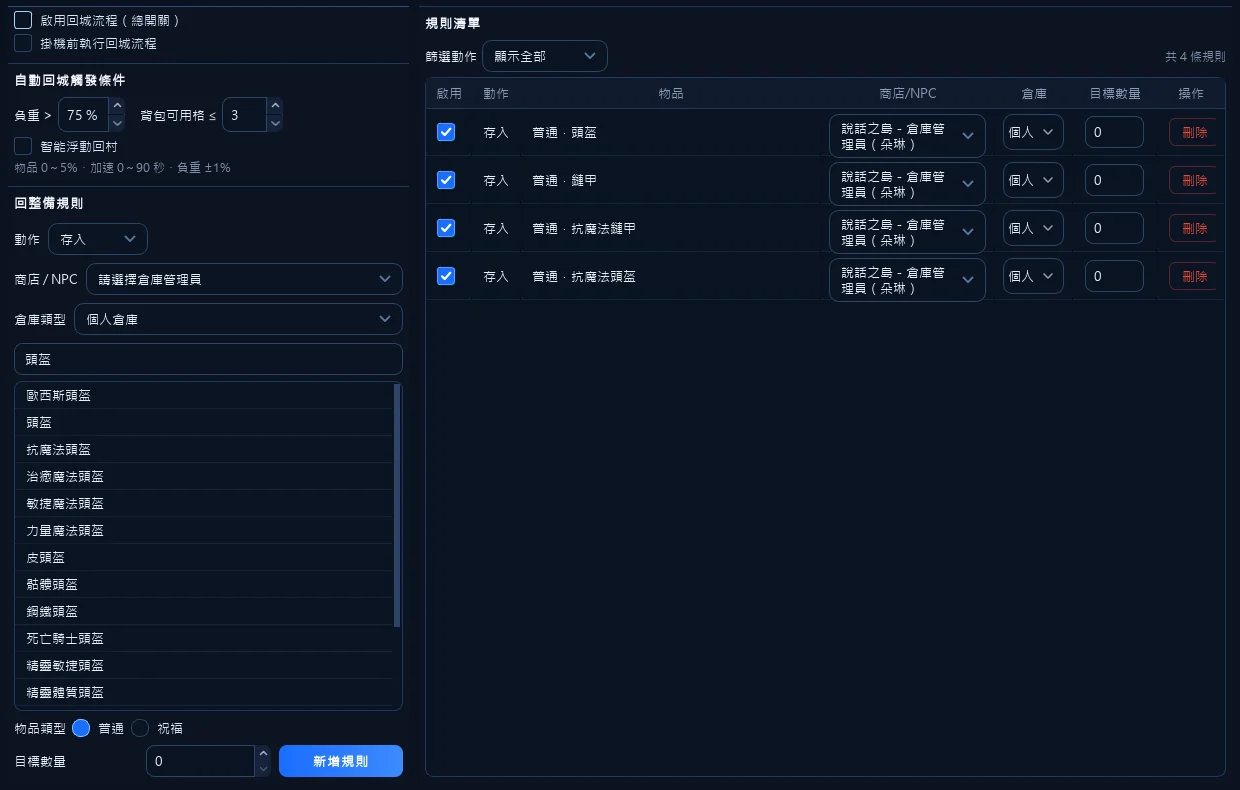Select 骷髏頭盔 in the item list
This screenshot has width=1240, height=790.
204,585
